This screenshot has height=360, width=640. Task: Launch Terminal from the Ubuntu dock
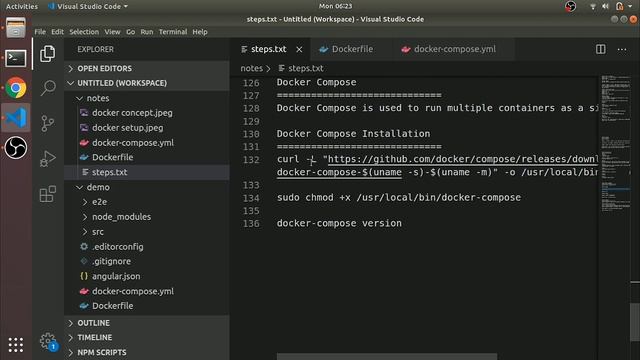16,58
